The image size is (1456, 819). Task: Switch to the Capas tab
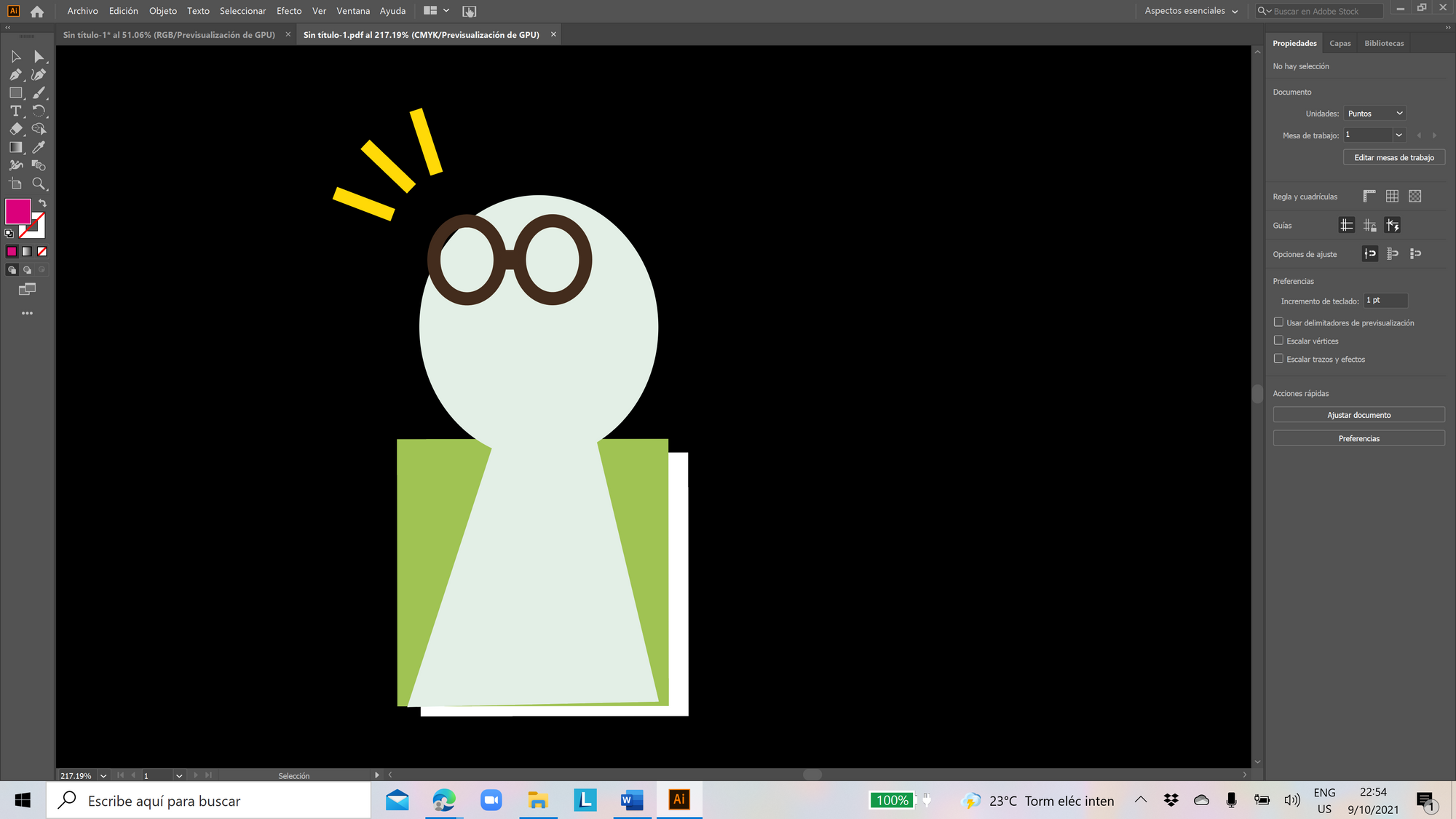[1340, 43]
